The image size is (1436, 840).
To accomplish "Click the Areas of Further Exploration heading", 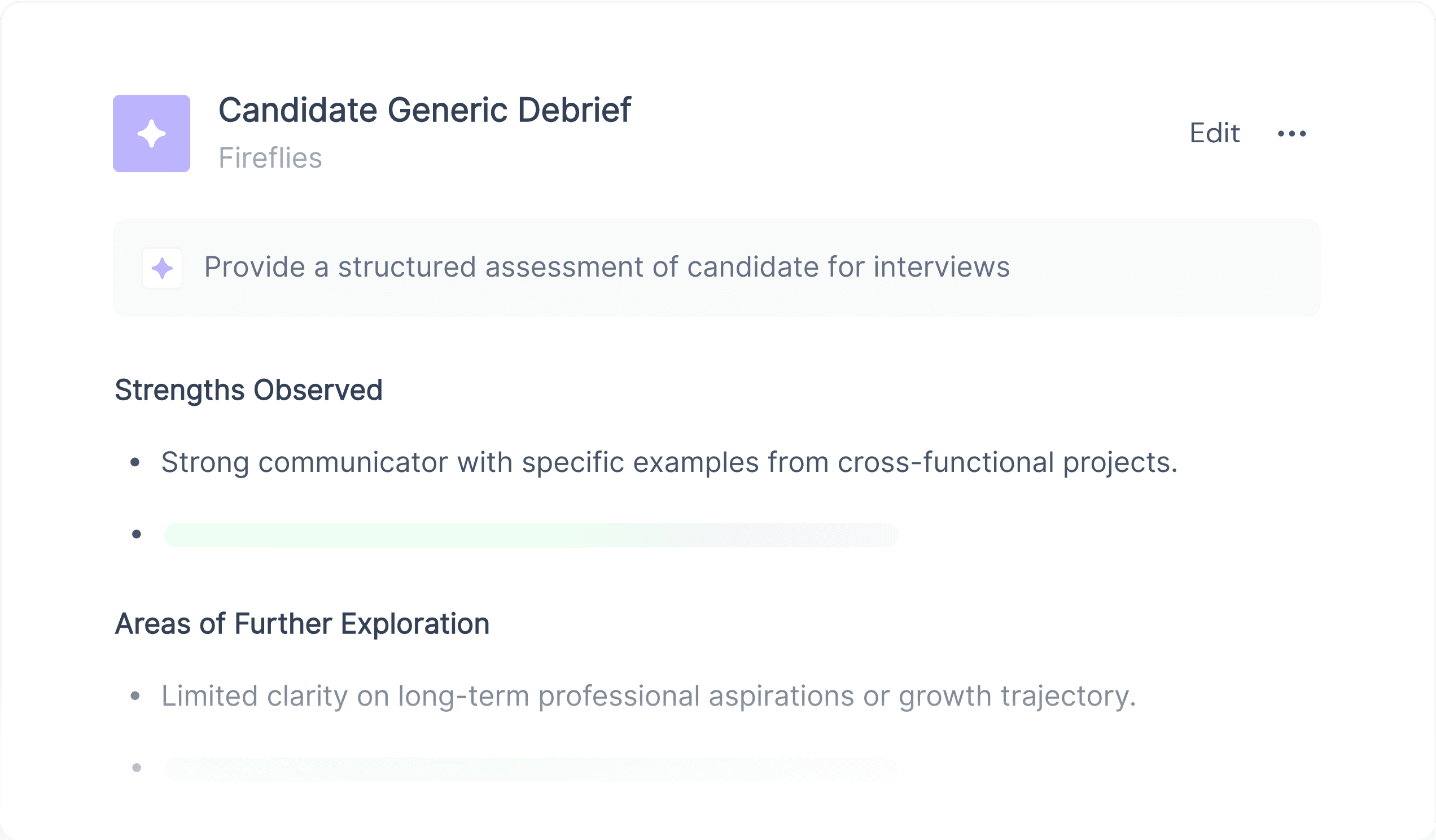I will pos(302,624).
